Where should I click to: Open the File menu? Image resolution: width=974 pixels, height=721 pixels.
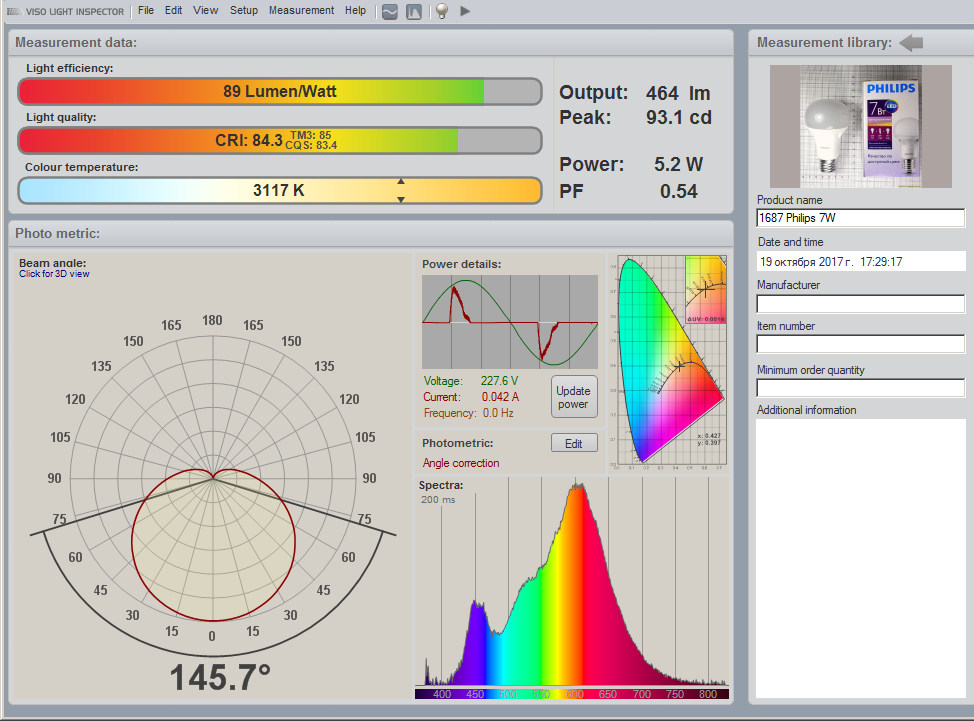[146, 11]
